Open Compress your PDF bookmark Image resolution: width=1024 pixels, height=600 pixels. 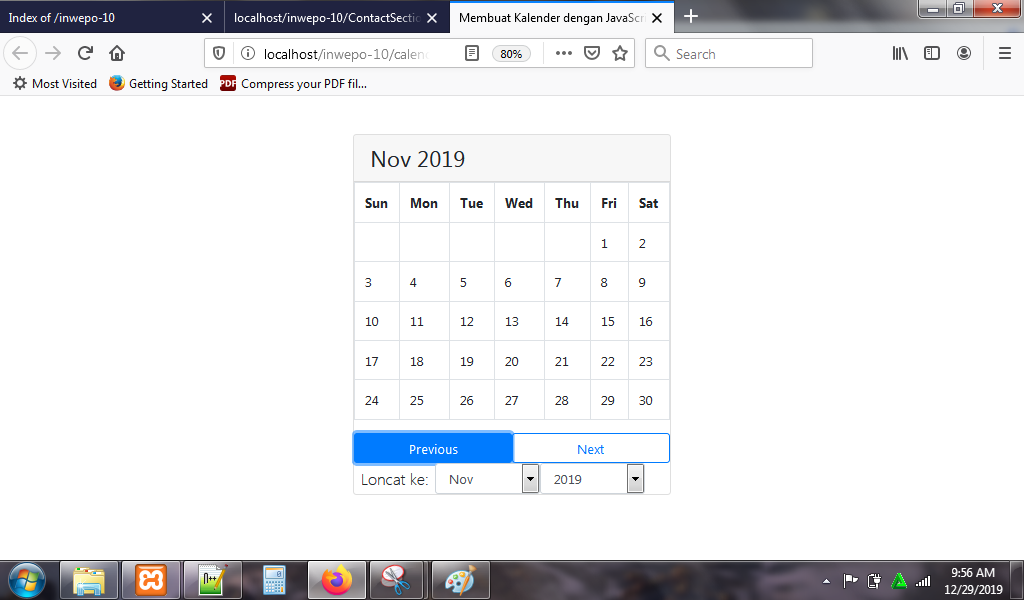[294, 84]
